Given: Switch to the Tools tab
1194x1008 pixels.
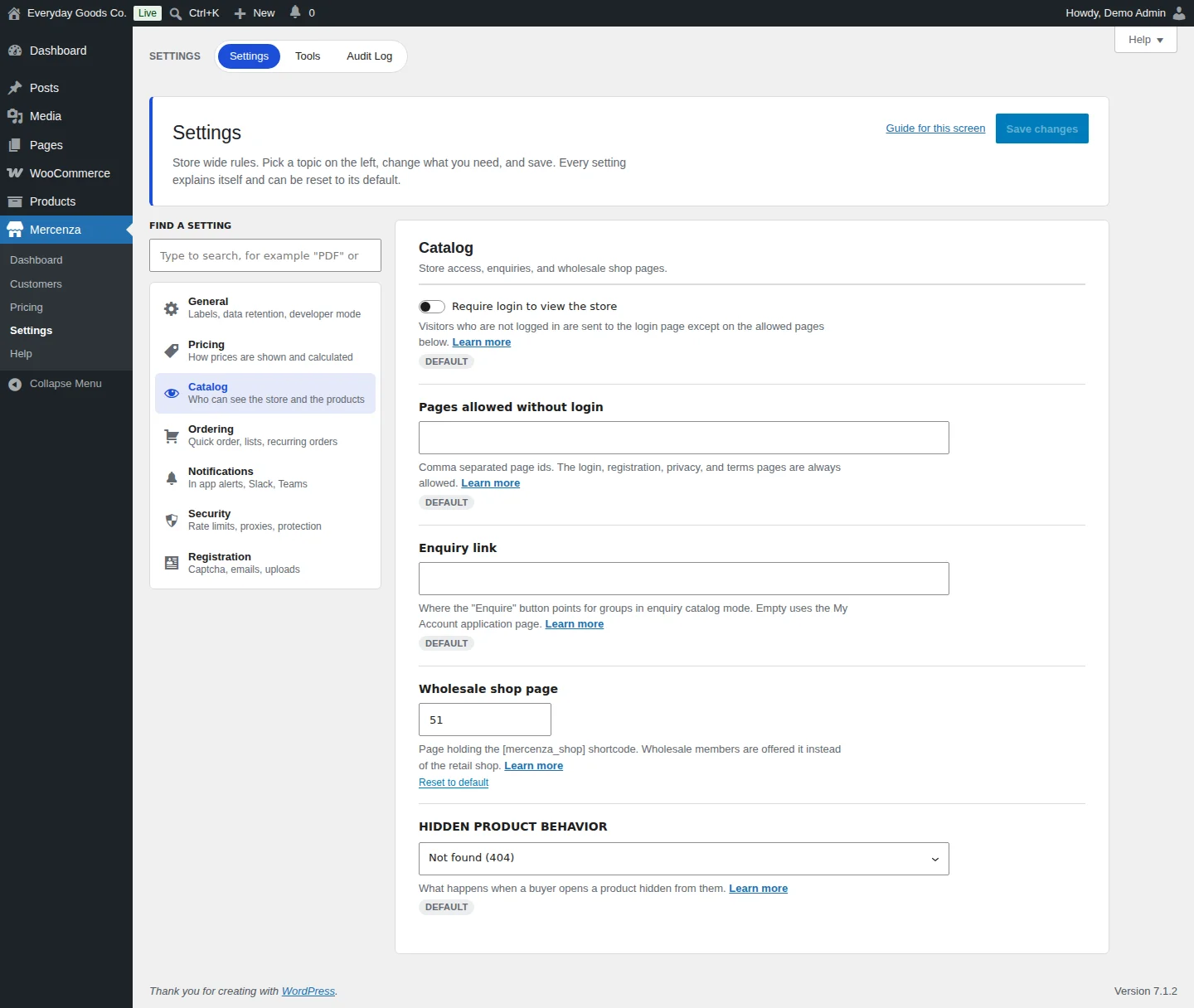Looking at the screenshot, I should [308, 56].
